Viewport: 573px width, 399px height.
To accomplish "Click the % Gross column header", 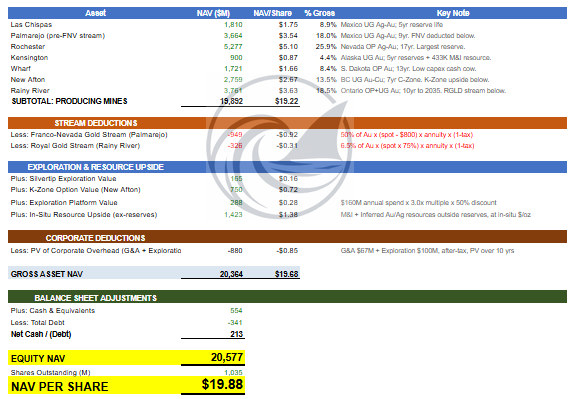I will point(319,13).
